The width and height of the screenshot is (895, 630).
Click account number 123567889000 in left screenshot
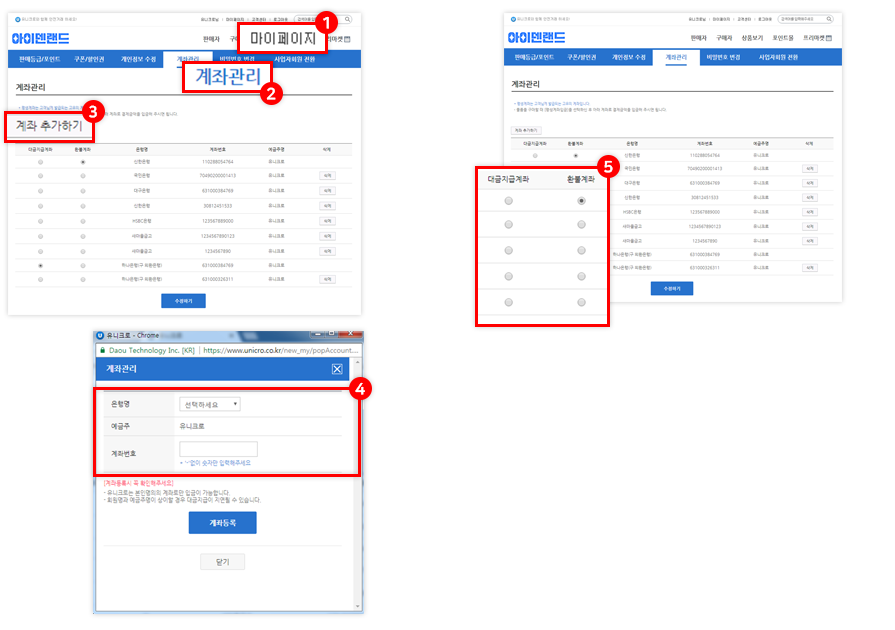pos(218,221)
